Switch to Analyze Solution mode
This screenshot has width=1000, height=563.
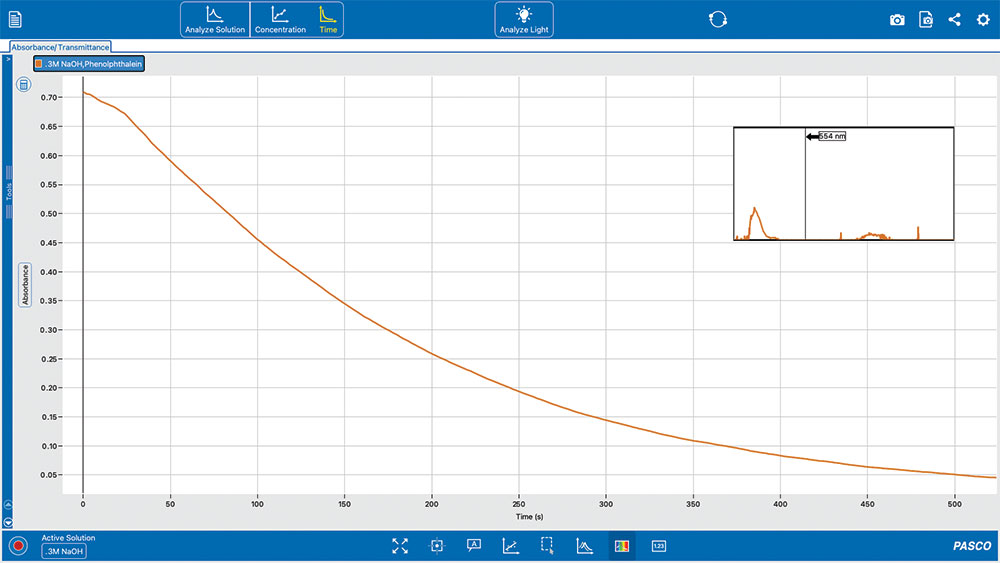pos(215,20)
